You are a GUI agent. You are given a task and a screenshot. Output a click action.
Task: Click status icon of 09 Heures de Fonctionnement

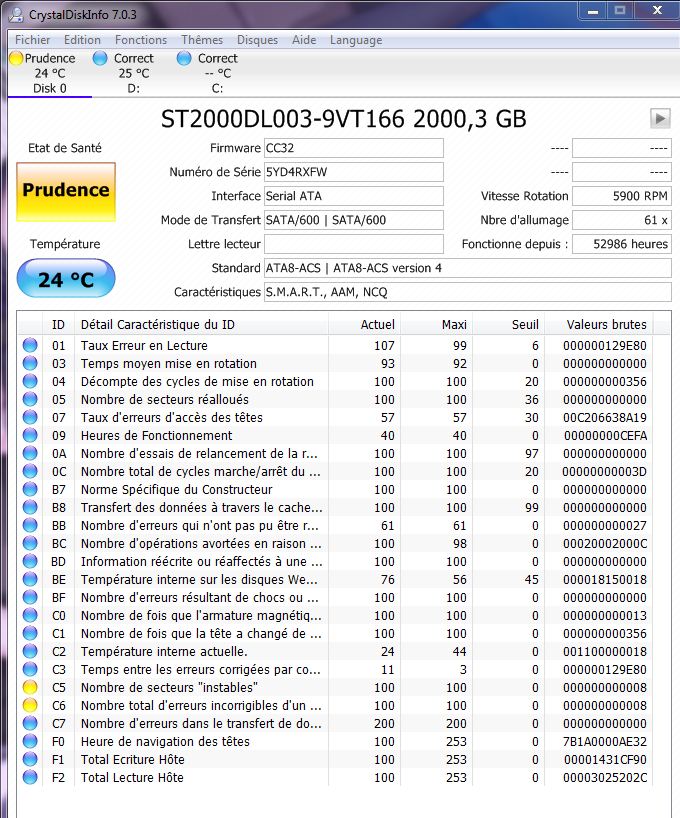[30, 435]
